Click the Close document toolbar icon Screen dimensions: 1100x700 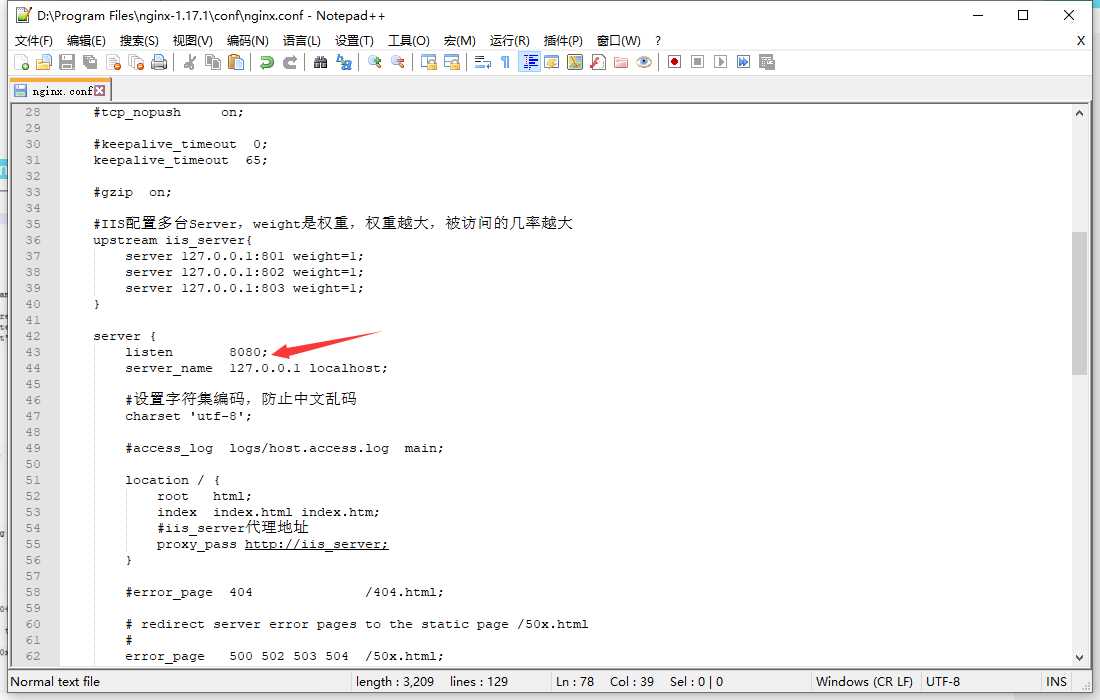113,62
